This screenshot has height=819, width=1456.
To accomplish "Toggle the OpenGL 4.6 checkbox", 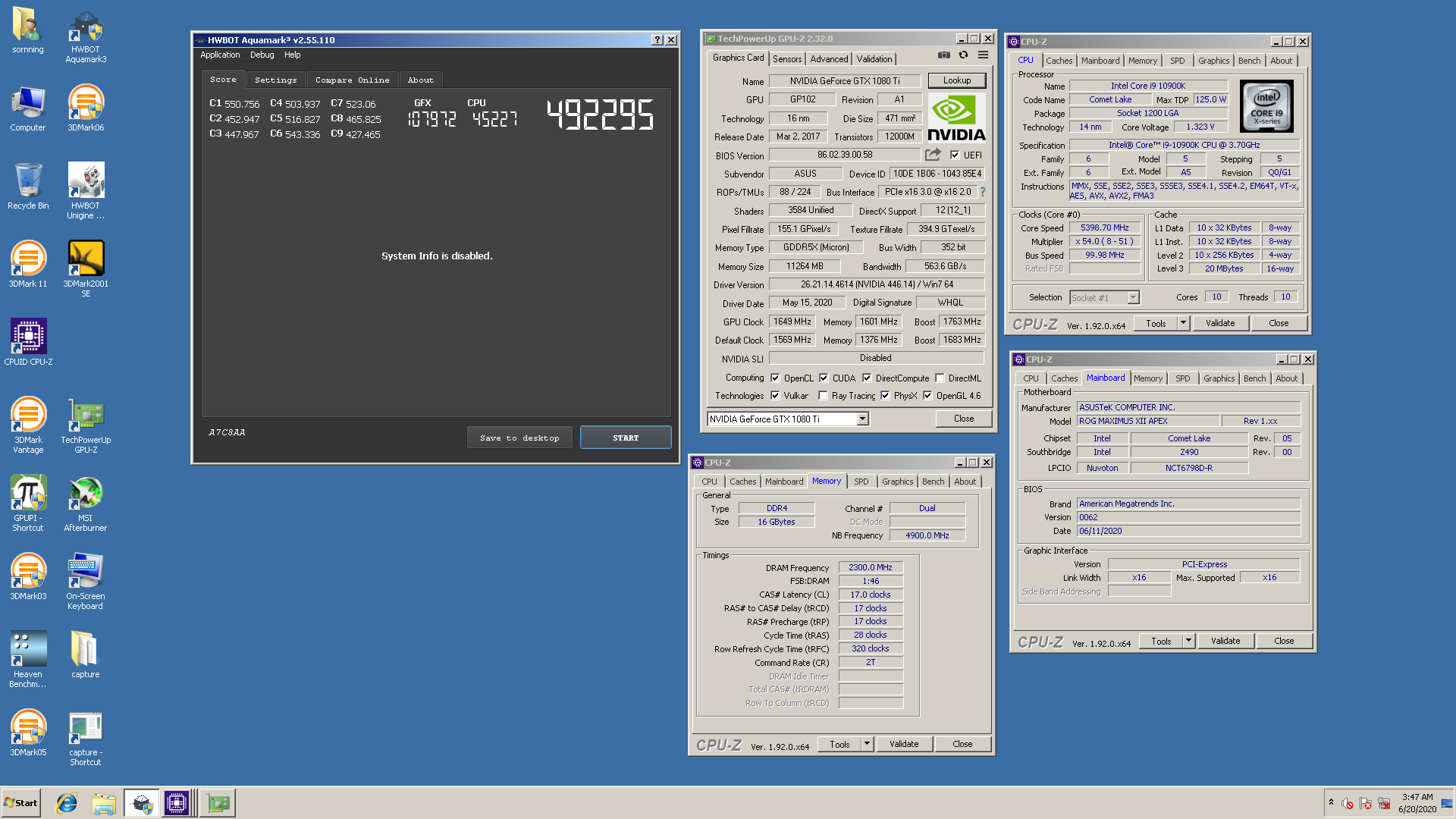I will click(927, 395).
